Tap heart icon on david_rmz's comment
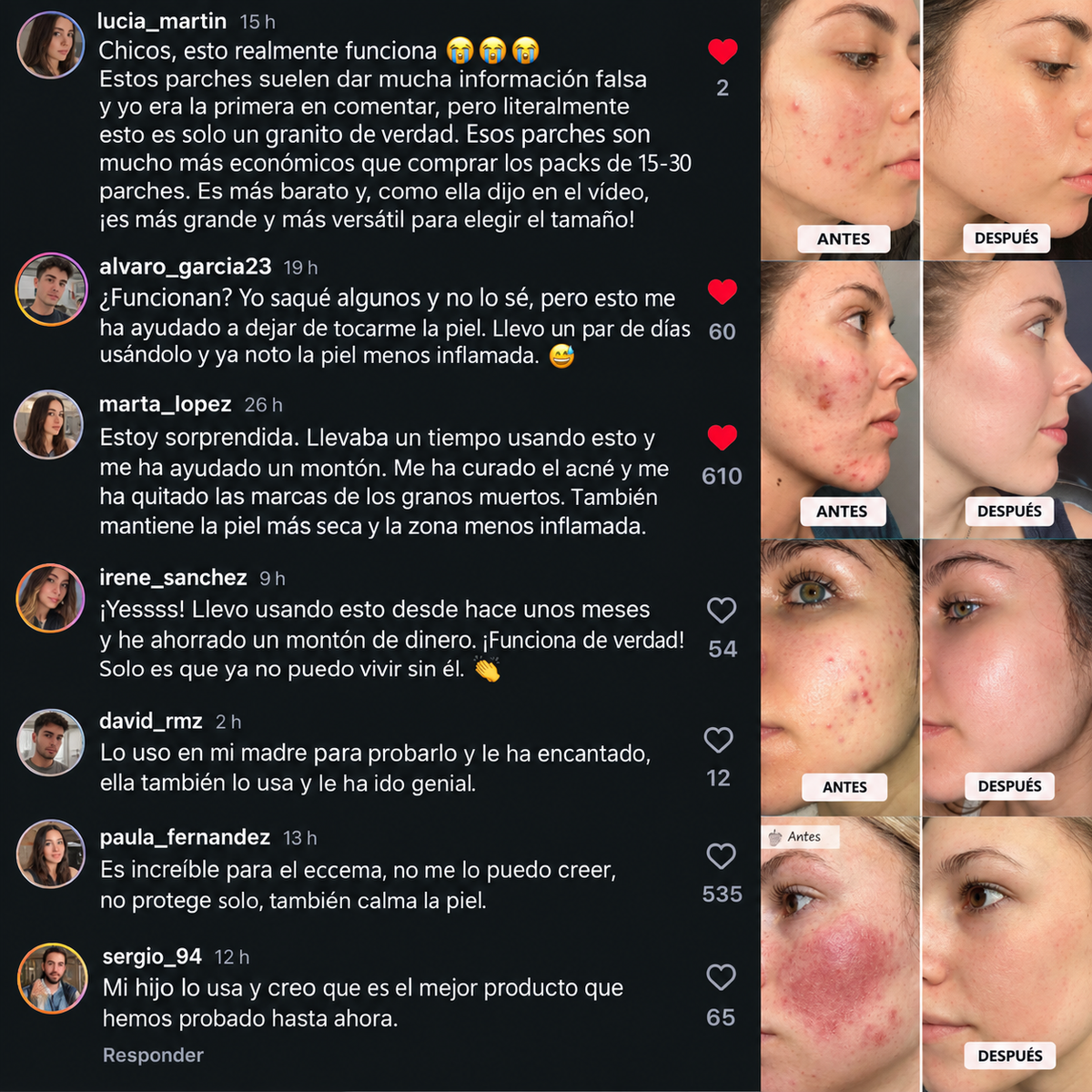Screen dimensions: 1092x1092 click(x=719, y=740)
